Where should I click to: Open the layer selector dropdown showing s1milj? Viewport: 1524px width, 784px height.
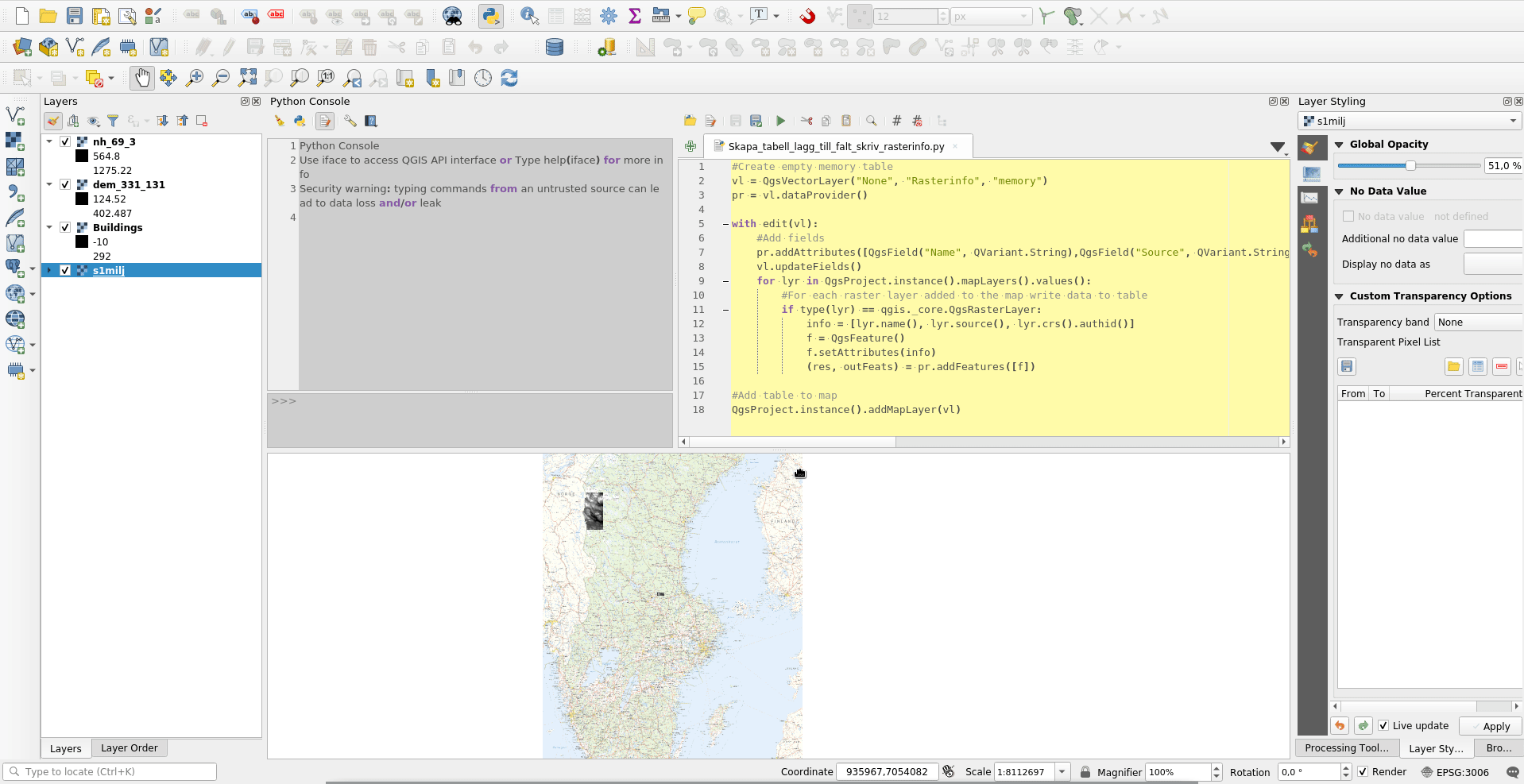pyautogui.click(x=1410, y=122)
